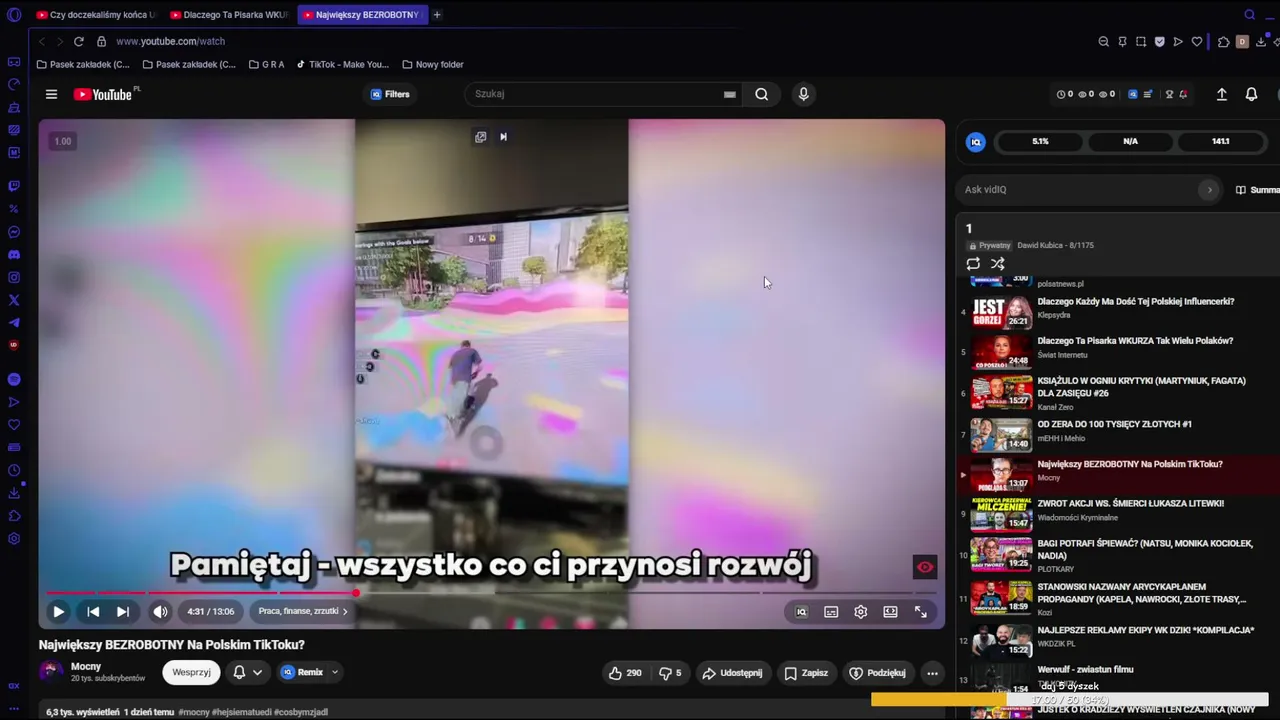Start voice search with the microphone
Screen dimensions: 1280x720
[x=803, y=94]
